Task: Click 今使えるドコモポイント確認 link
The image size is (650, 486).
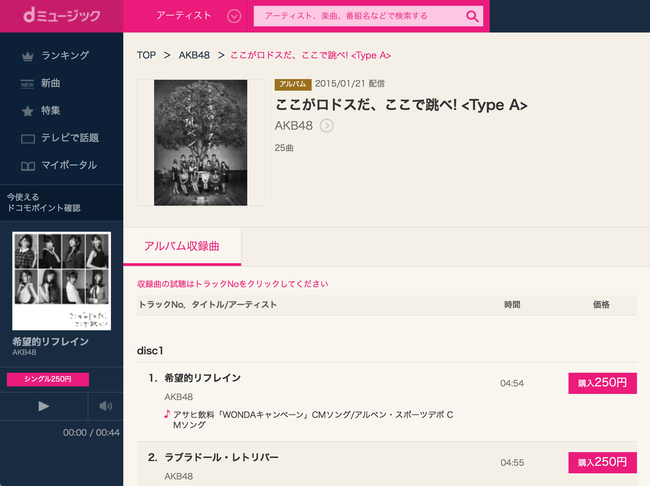Action: [44, 202]
